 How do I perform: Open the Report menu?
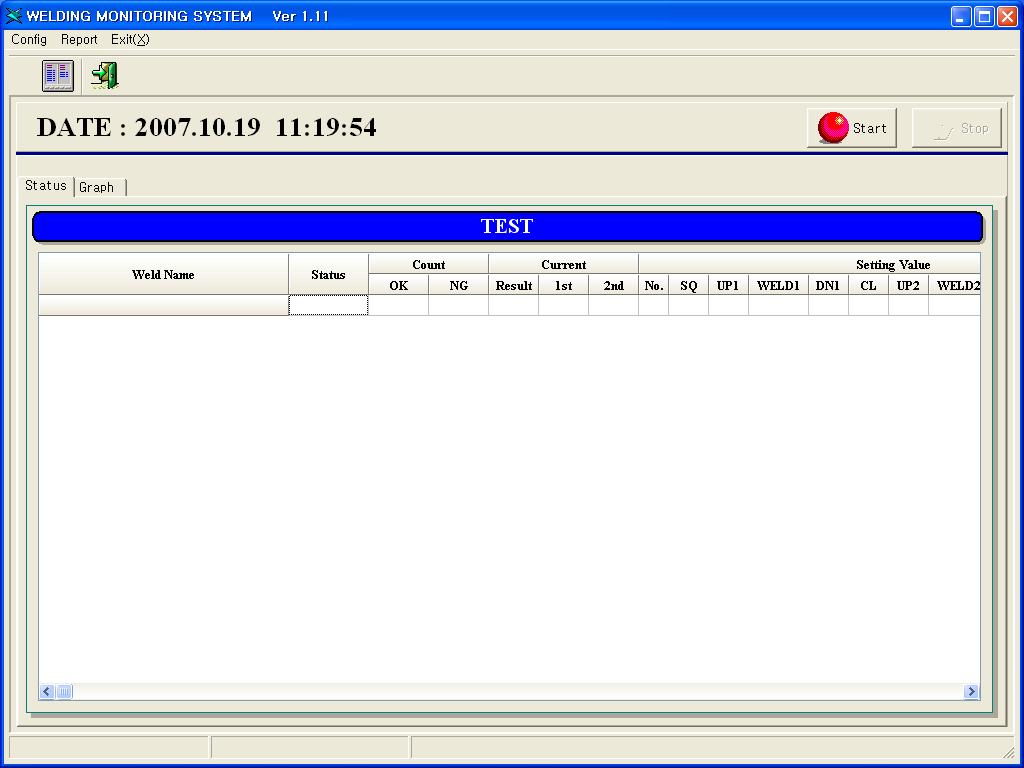point(79,40)
